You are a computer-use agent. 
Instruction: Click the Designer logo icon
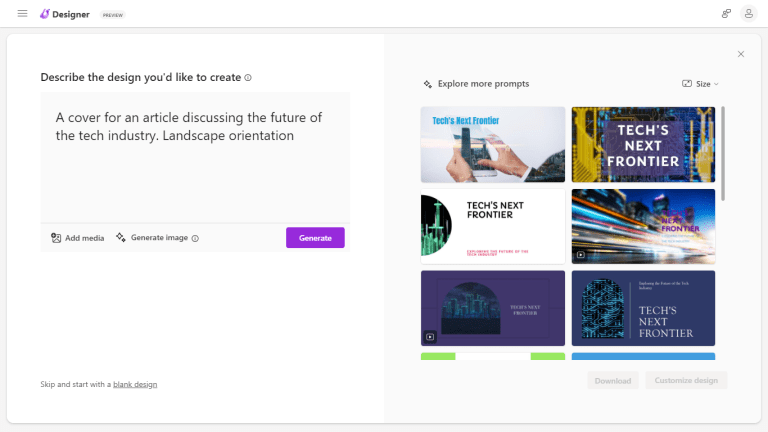tap(45, 14)
